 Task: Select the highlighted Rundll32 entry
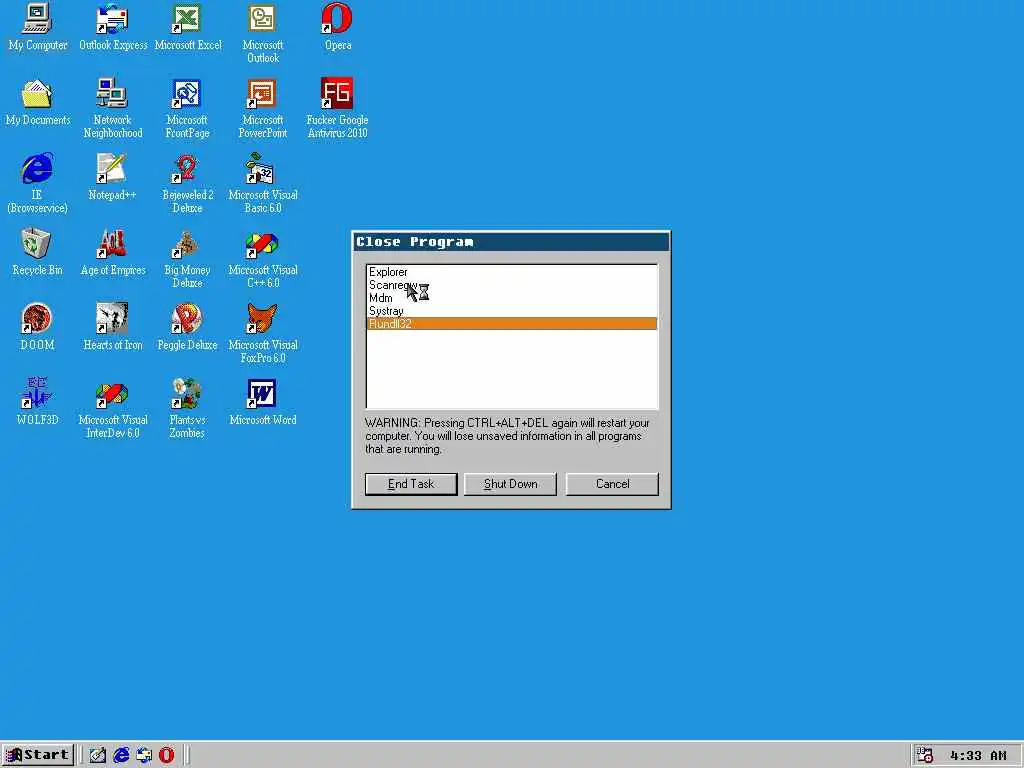pos(511,324)
